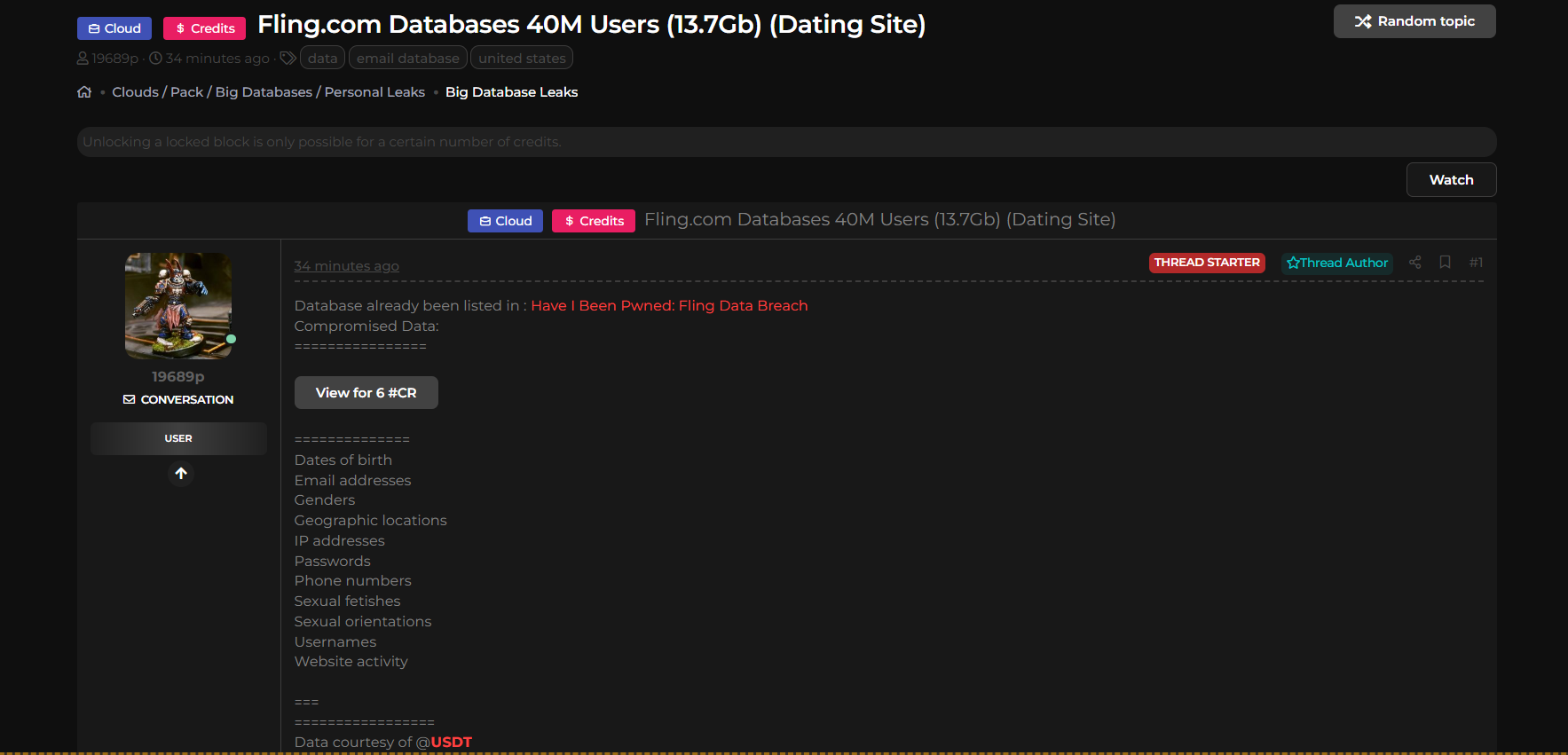Click the star icon next to Thread Author
1568x755 pixels.
(1293, 263)
